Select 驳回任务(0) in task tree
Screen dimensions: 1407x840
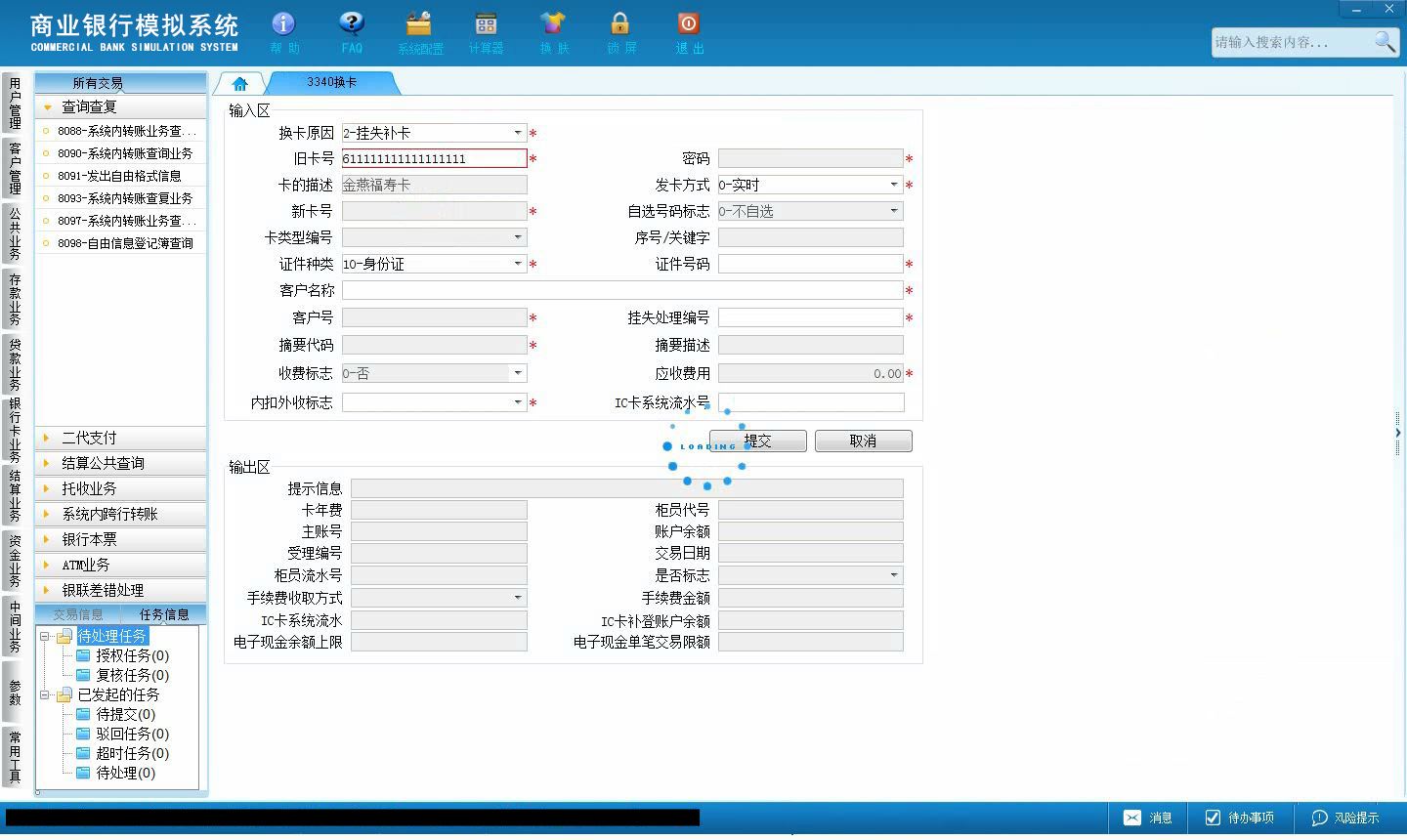(x=132, y=734)
